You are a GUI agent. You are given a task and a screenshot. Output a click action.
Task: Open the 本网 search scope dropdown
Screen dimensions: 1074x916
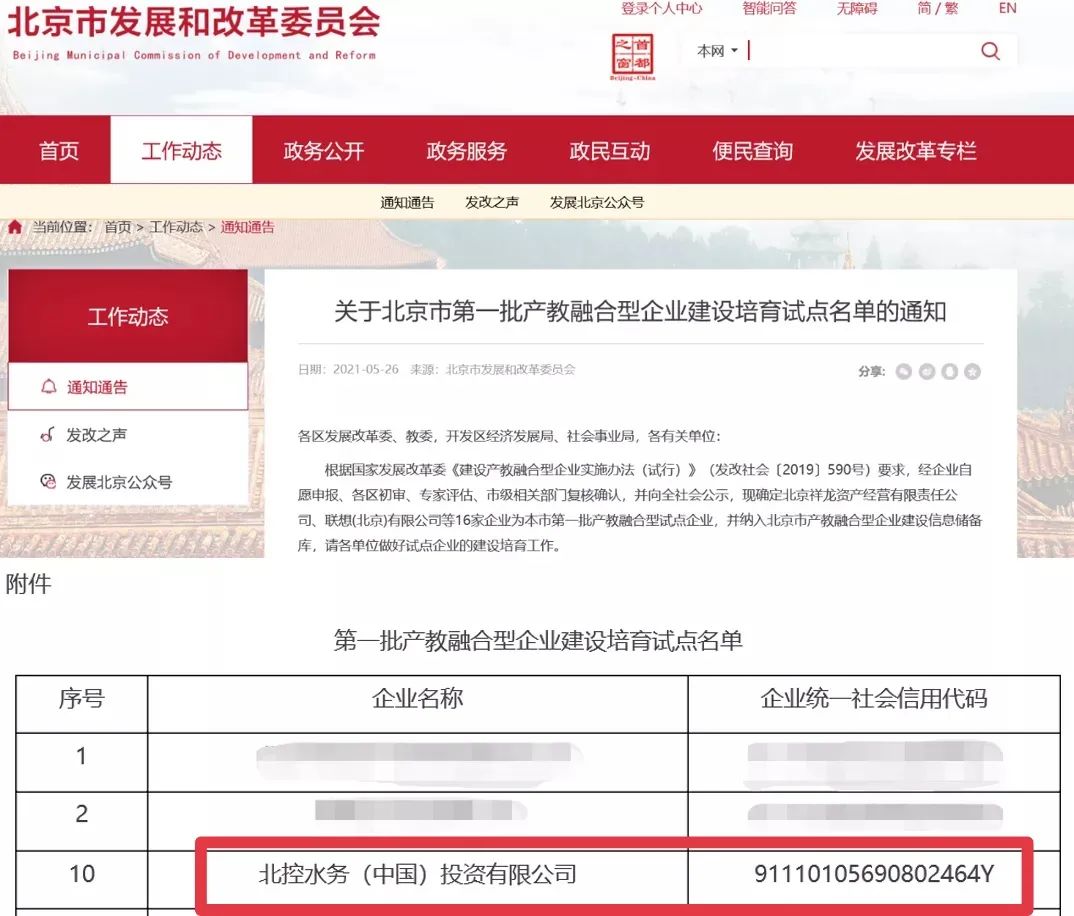pyautogui.click(x=717, y=51)
